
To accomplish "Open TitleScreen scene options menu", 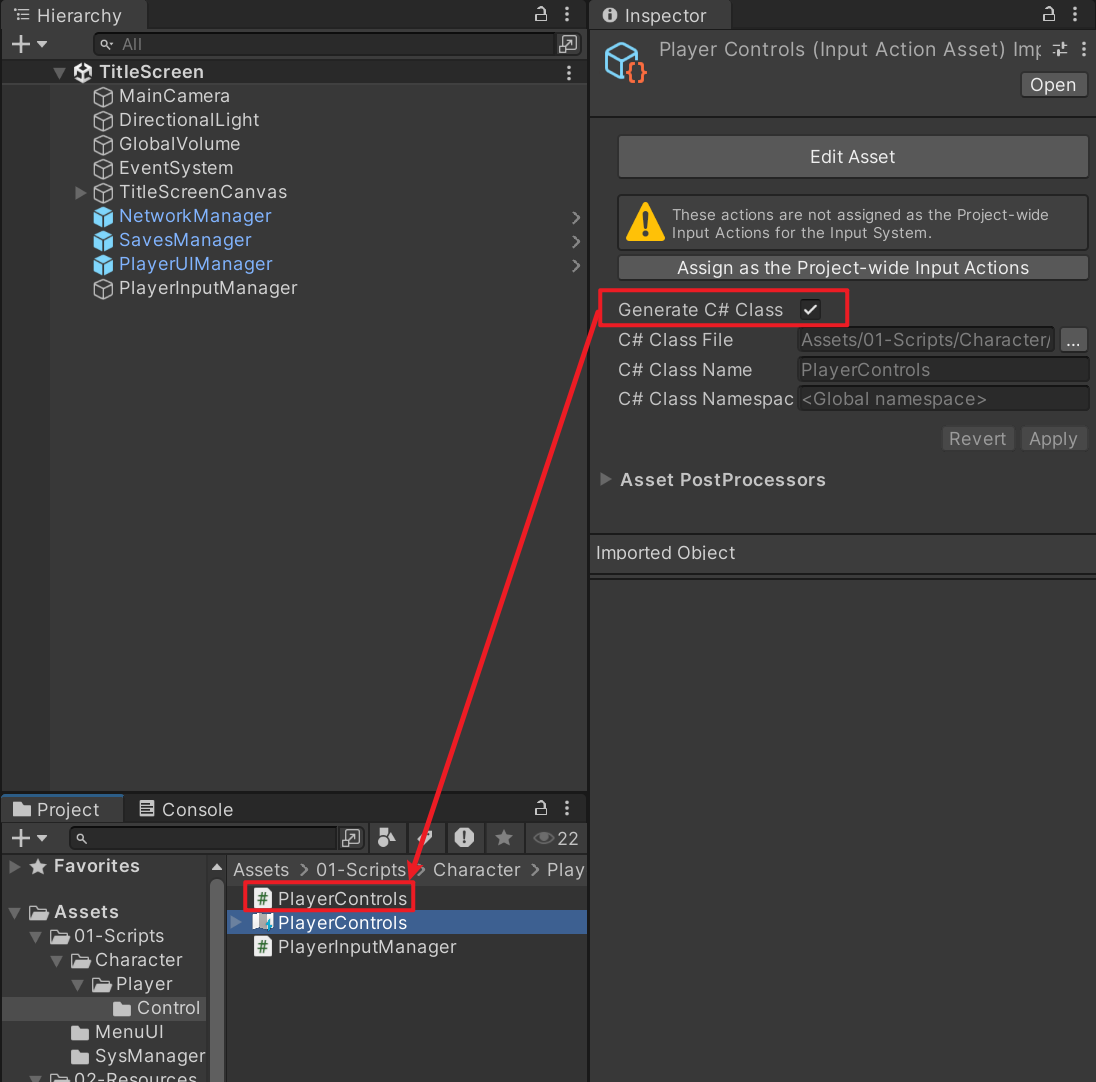I will coord(569,73).
